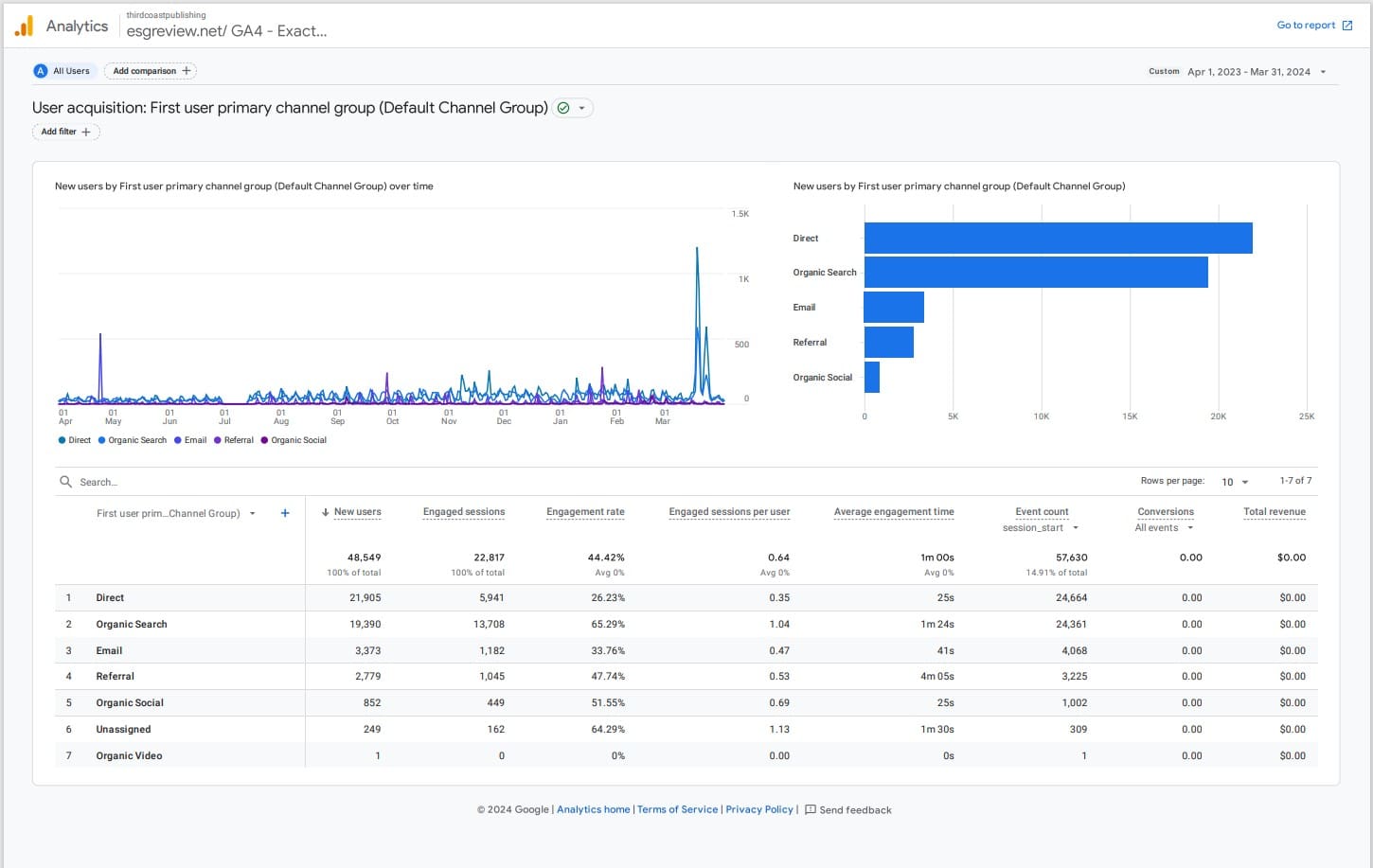Click the Referral bar in the bar chart
The height and width of the screenshot is (868, 1373).
[x=889, y=342]
